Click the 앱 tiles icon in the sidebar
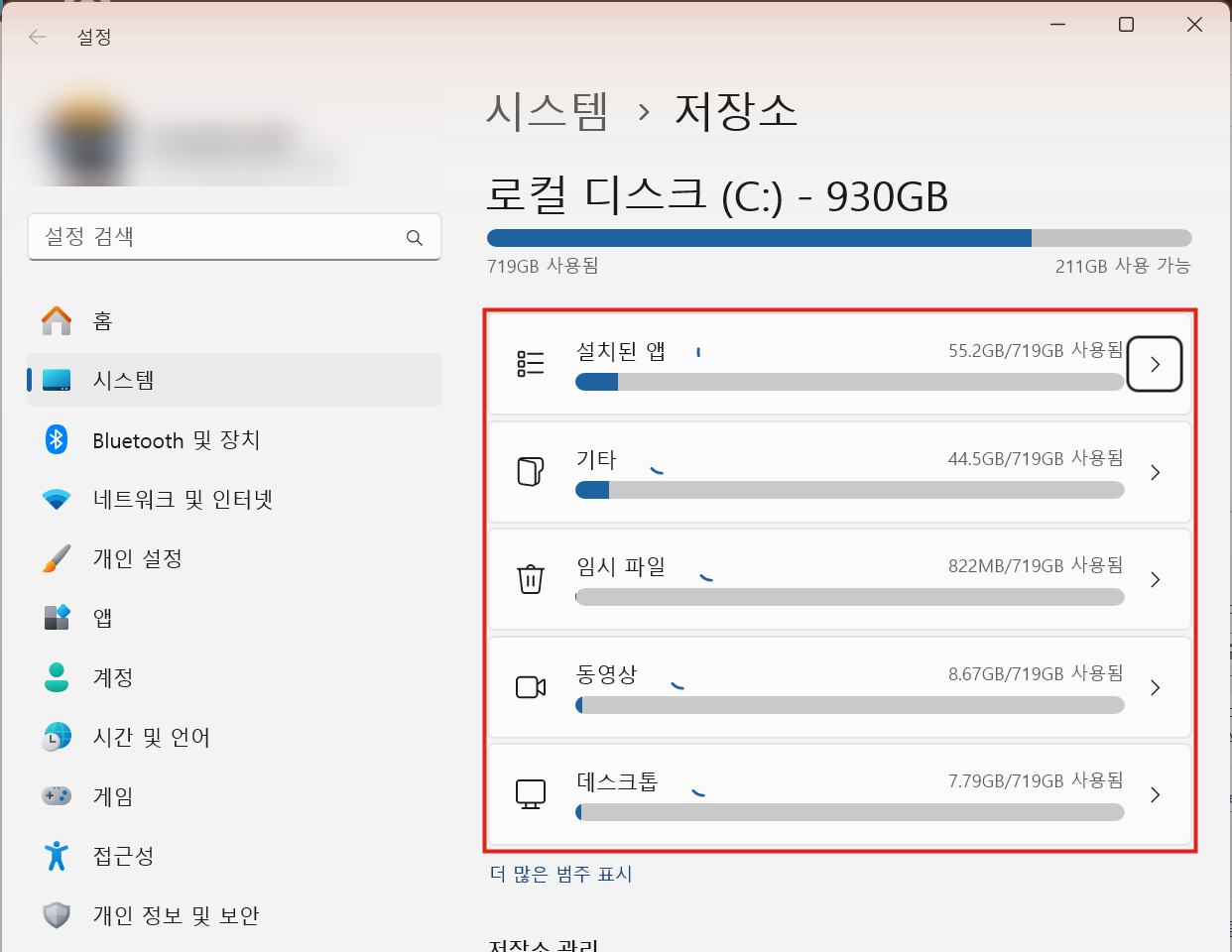The width and height of the screenshot is (1232, 952). pyautogui.click(x=57, y=618)
